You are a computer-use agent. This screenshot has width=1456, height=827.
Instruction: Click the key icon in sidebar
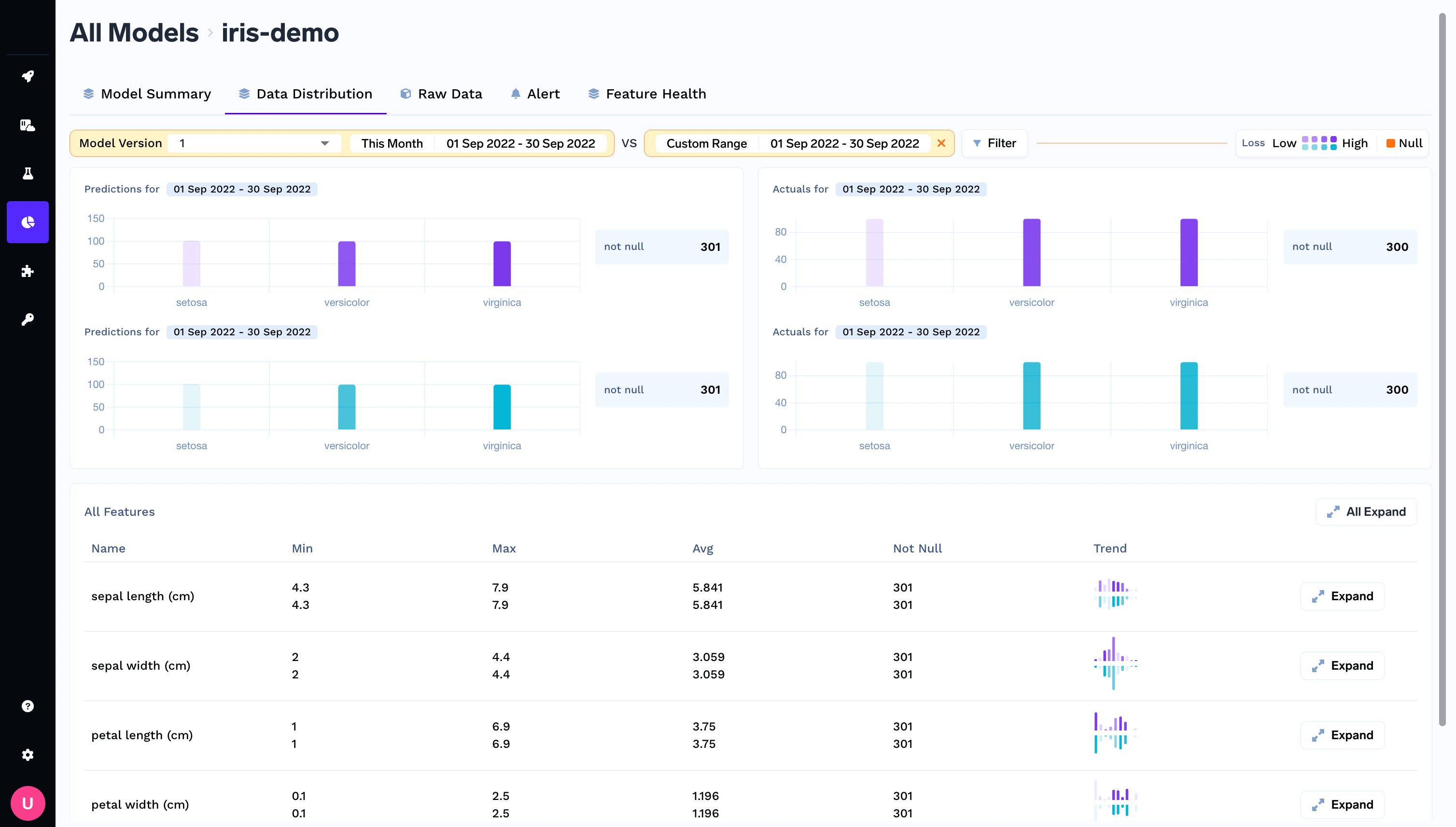(28, 320)
